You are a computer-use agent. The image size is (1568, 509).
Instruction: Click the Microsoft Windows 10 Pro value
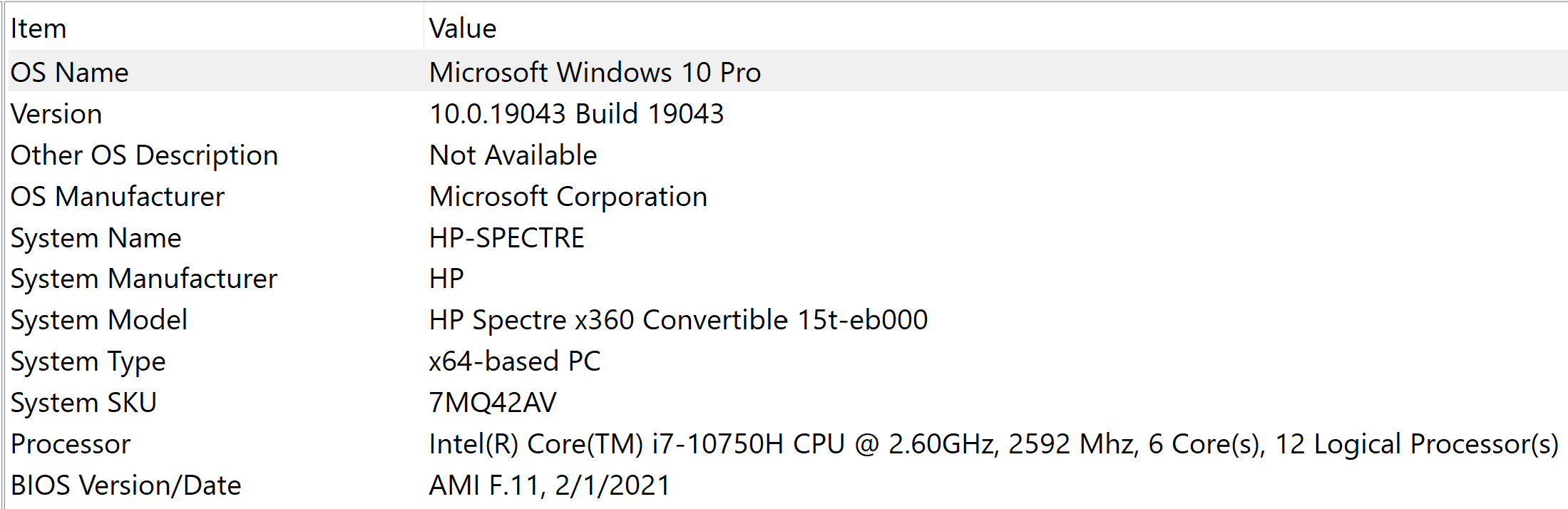(x=595, y=73)
